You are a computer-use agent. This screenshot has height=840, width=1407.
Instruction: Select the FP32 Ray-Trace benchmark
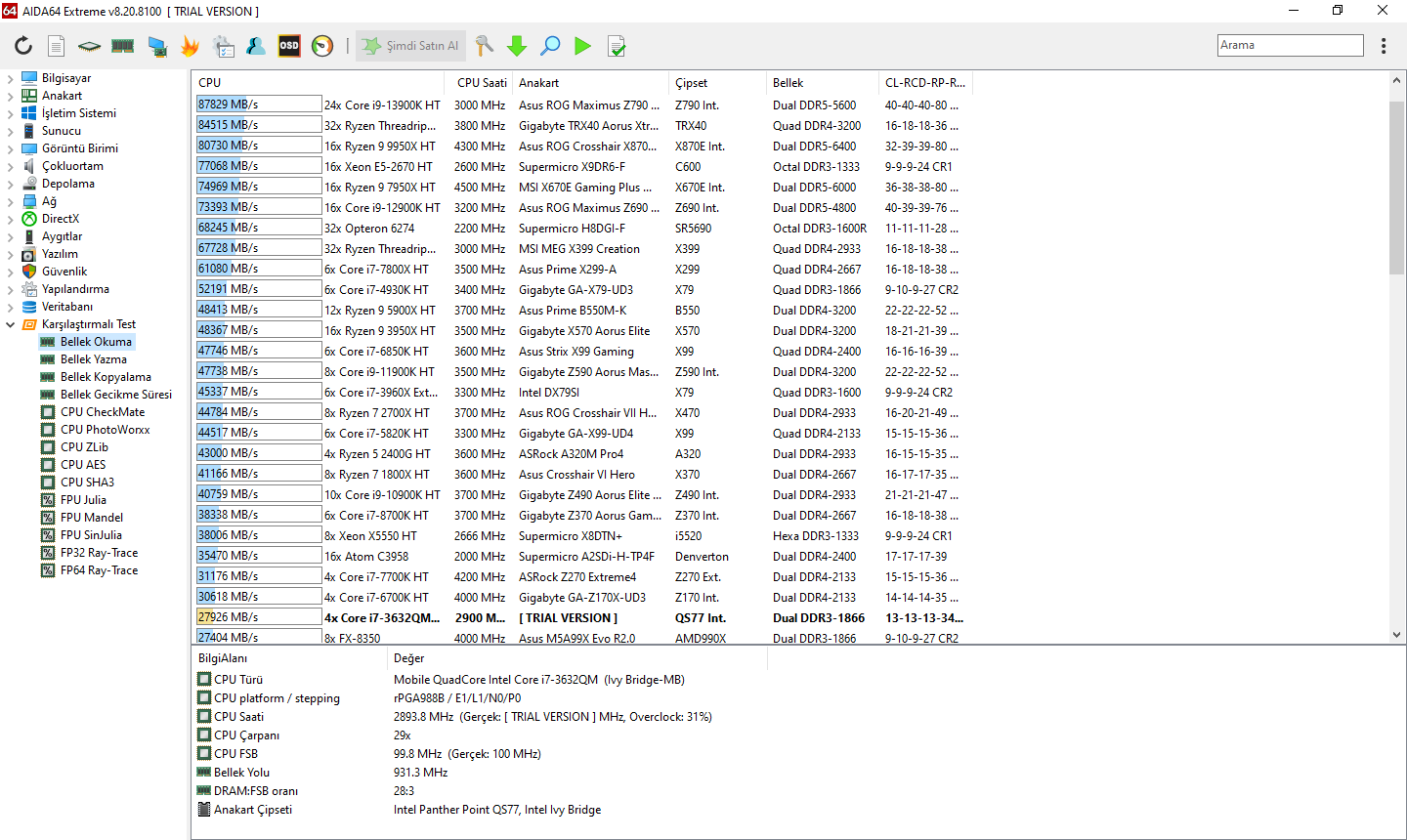click(99, 553)
